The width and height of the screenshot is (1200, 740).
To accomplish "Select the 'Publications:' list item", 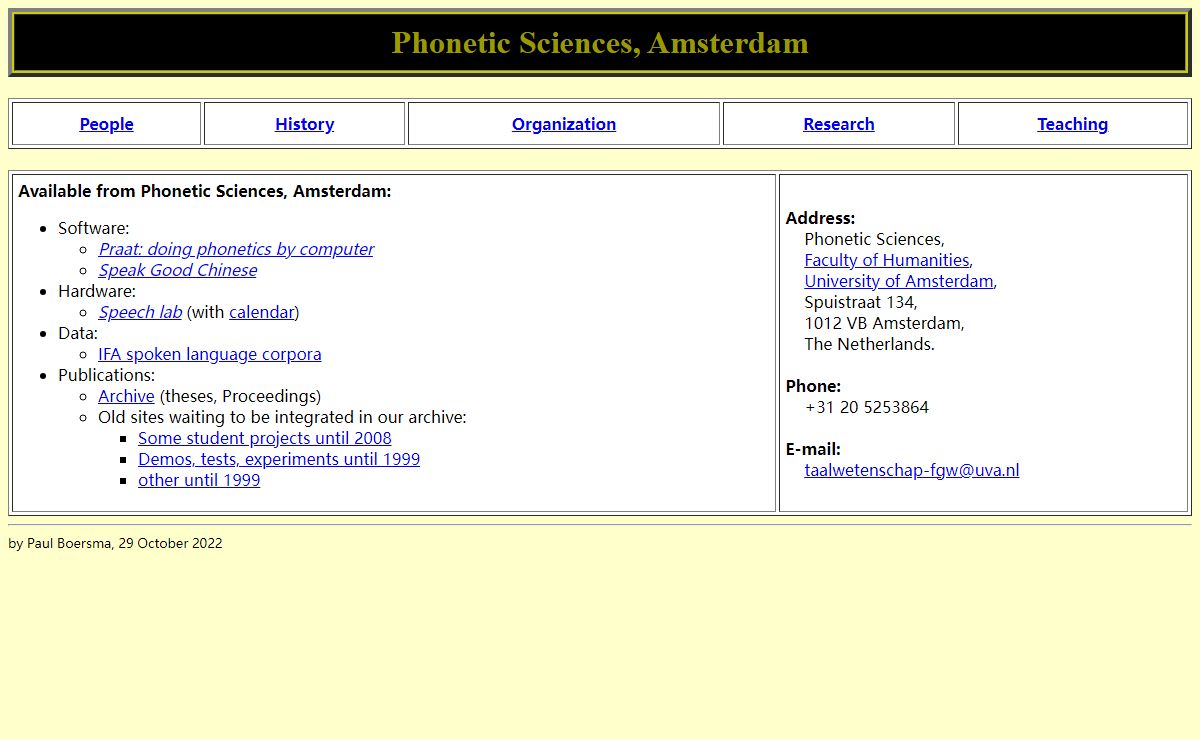I will tap(107, 375).
